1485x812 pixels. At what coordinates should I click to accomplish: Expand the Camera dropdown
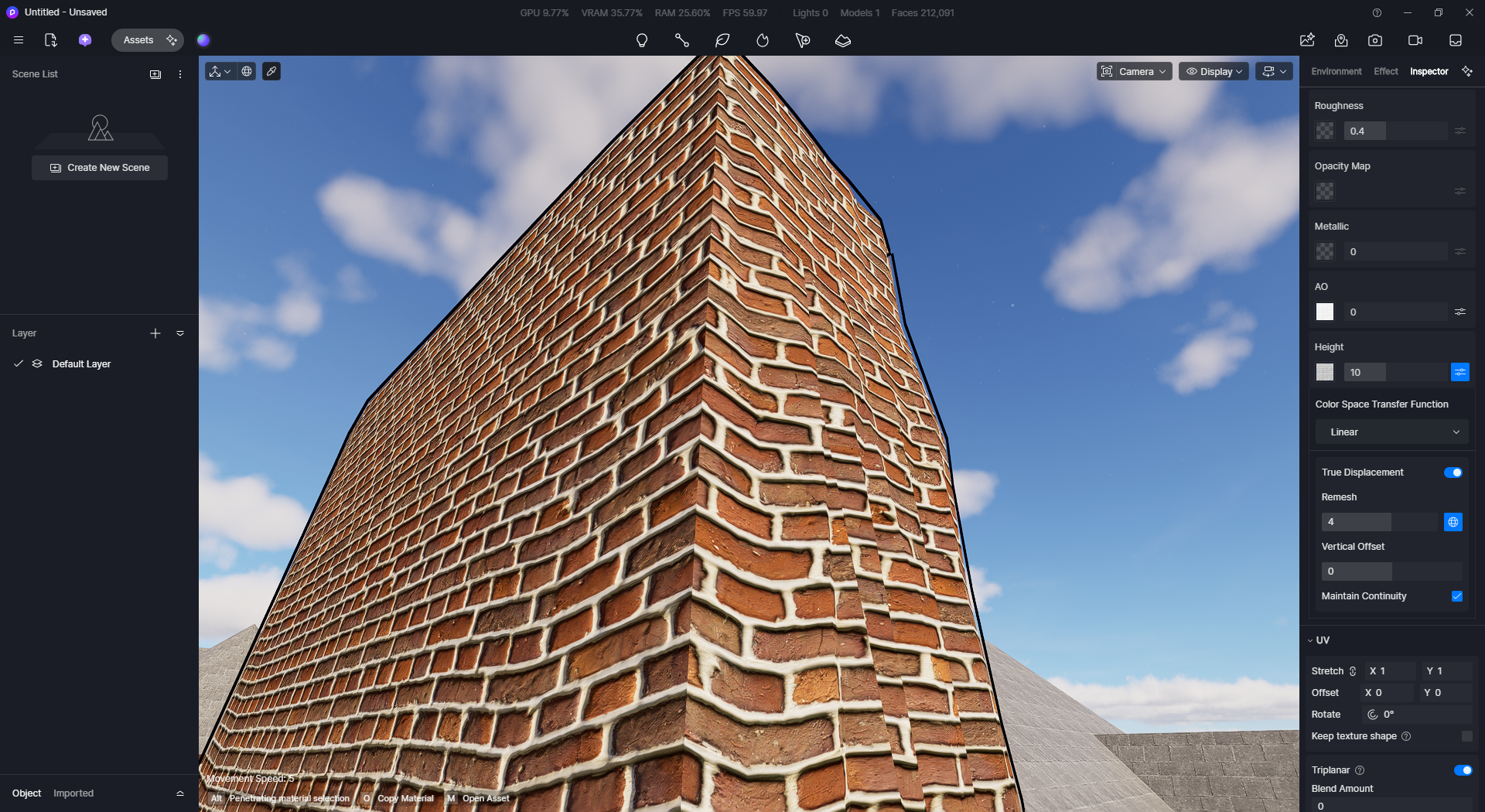(x=1134, y=71)
